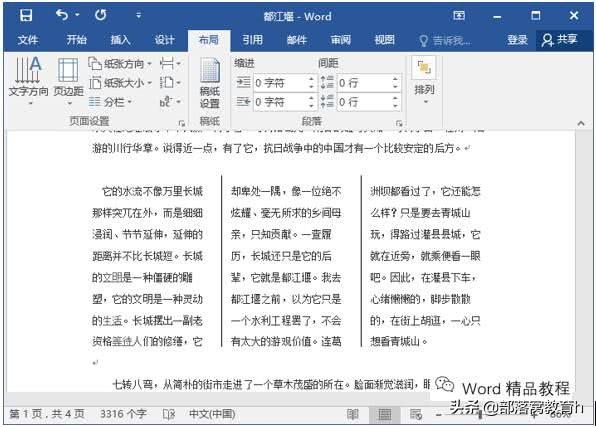
Task: Adjust the left indent spinner arrows
Action: [312, 83]
